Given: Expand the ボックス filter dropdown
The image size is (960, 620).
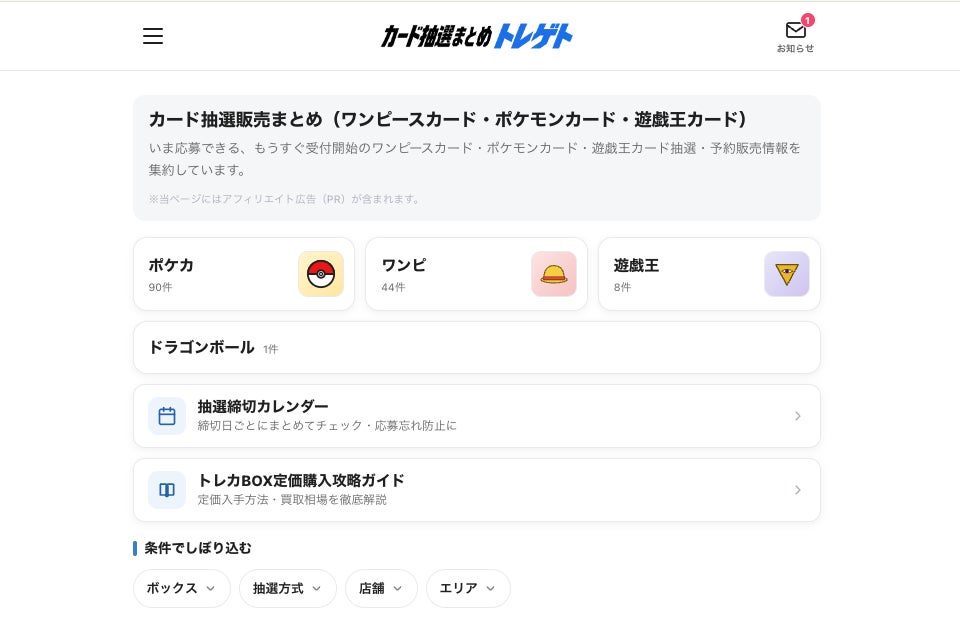Looking at the screenshot, I should point(182,588).
